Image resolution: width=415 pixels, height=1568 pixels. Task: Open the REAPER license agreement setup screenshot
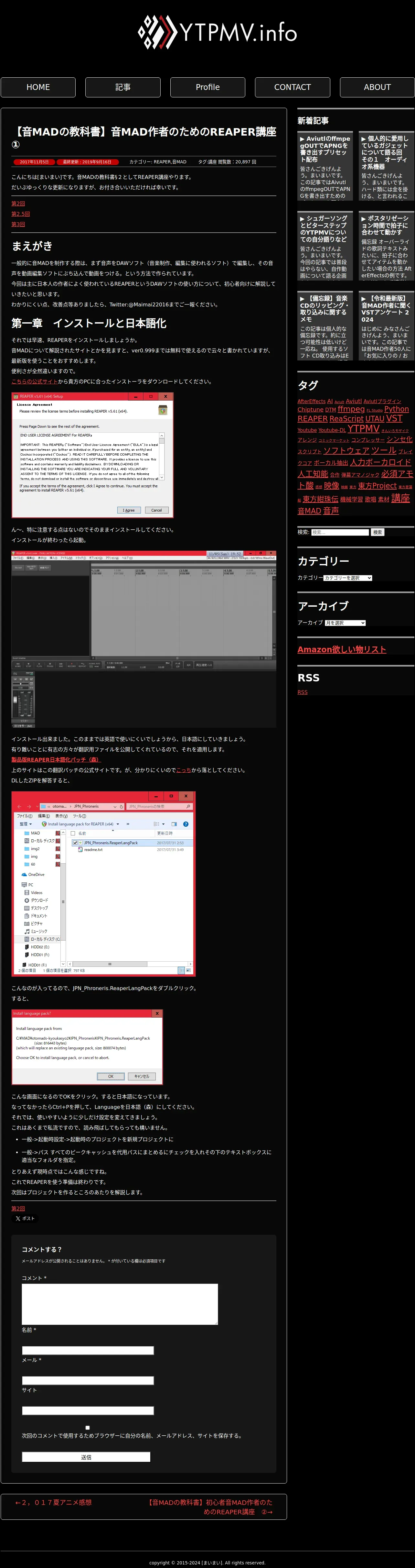point(92,455)
